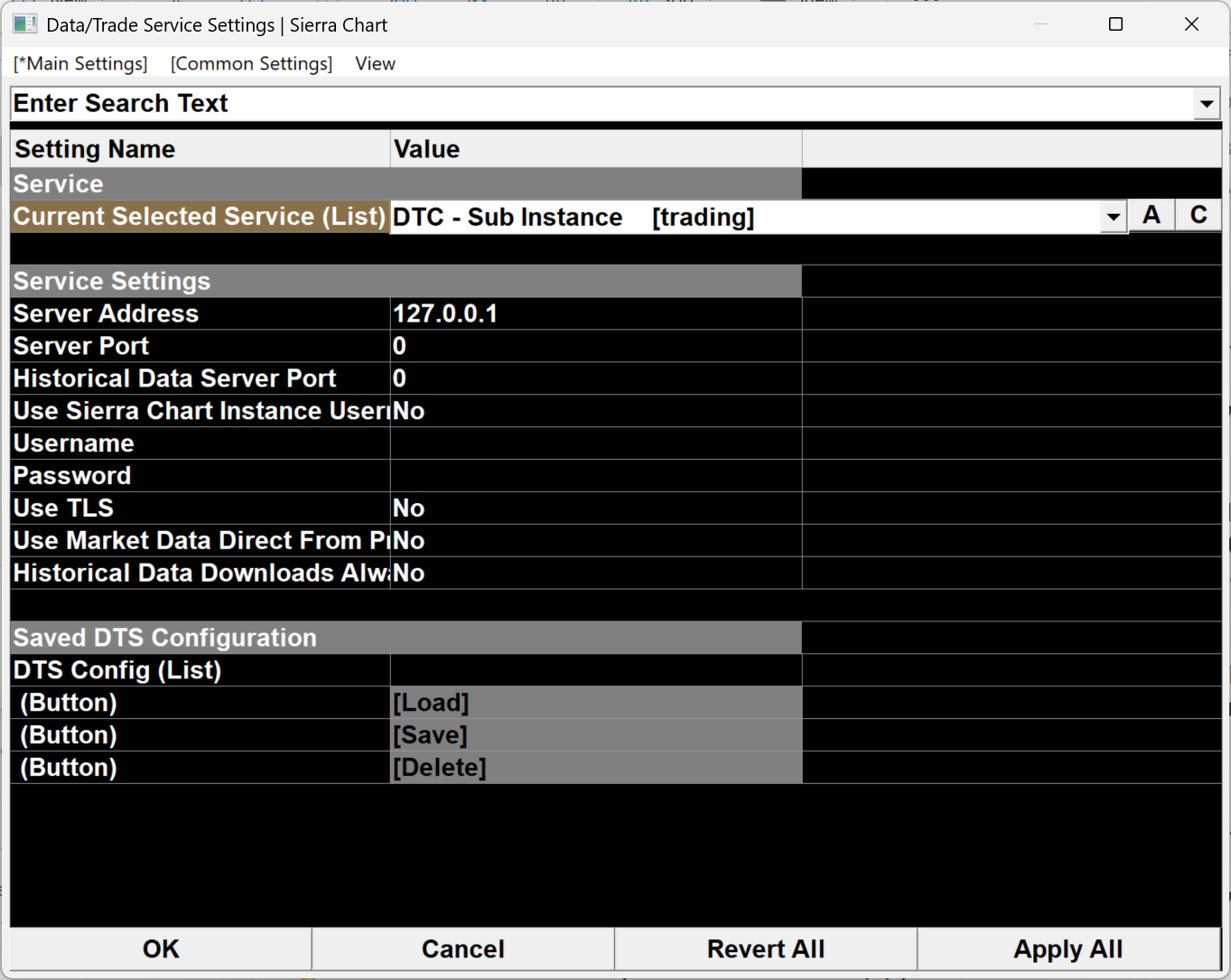Open the View menu

375,63
